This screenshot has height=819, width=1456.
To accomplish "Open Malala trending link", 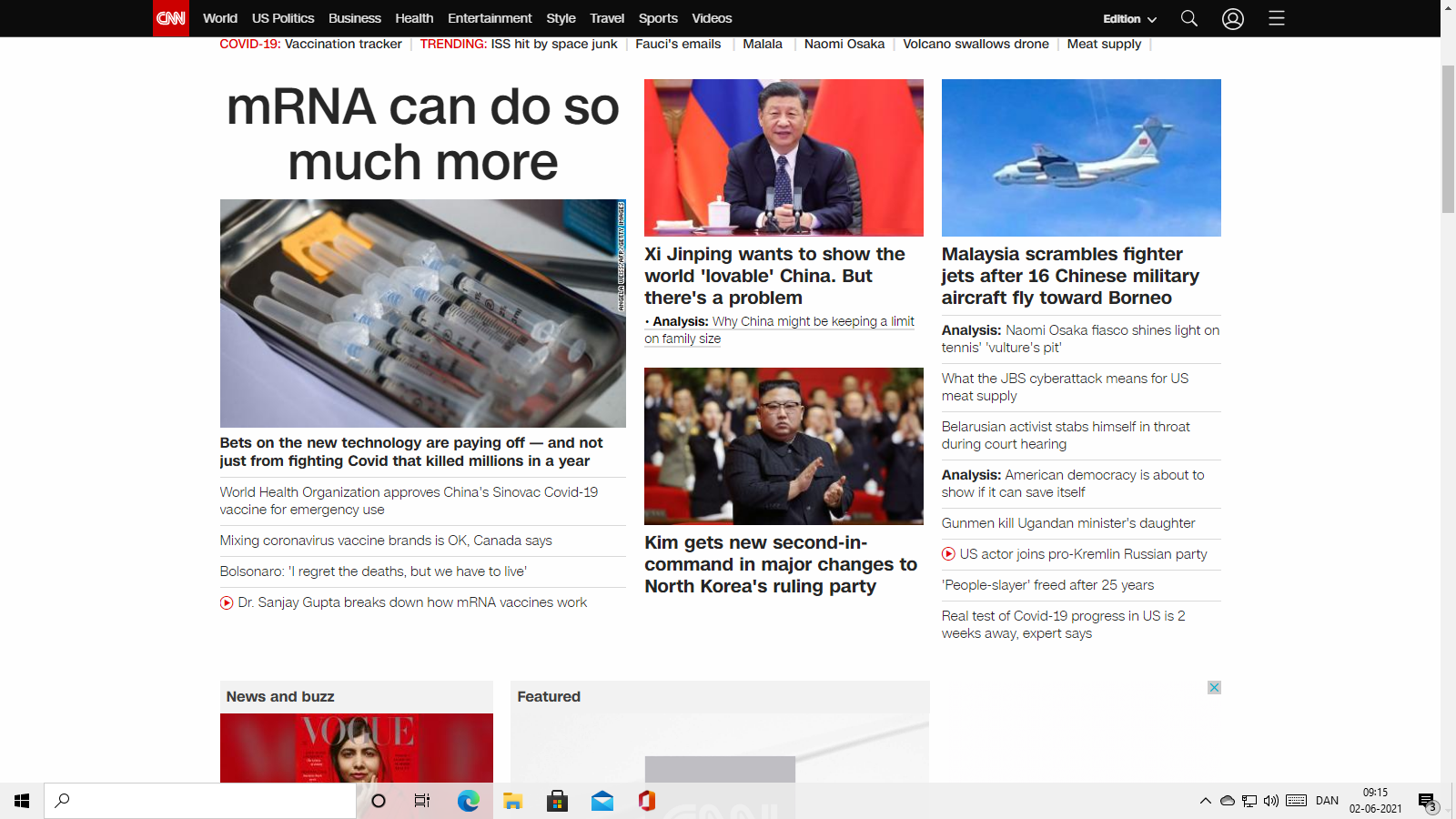I will point(763,44).
